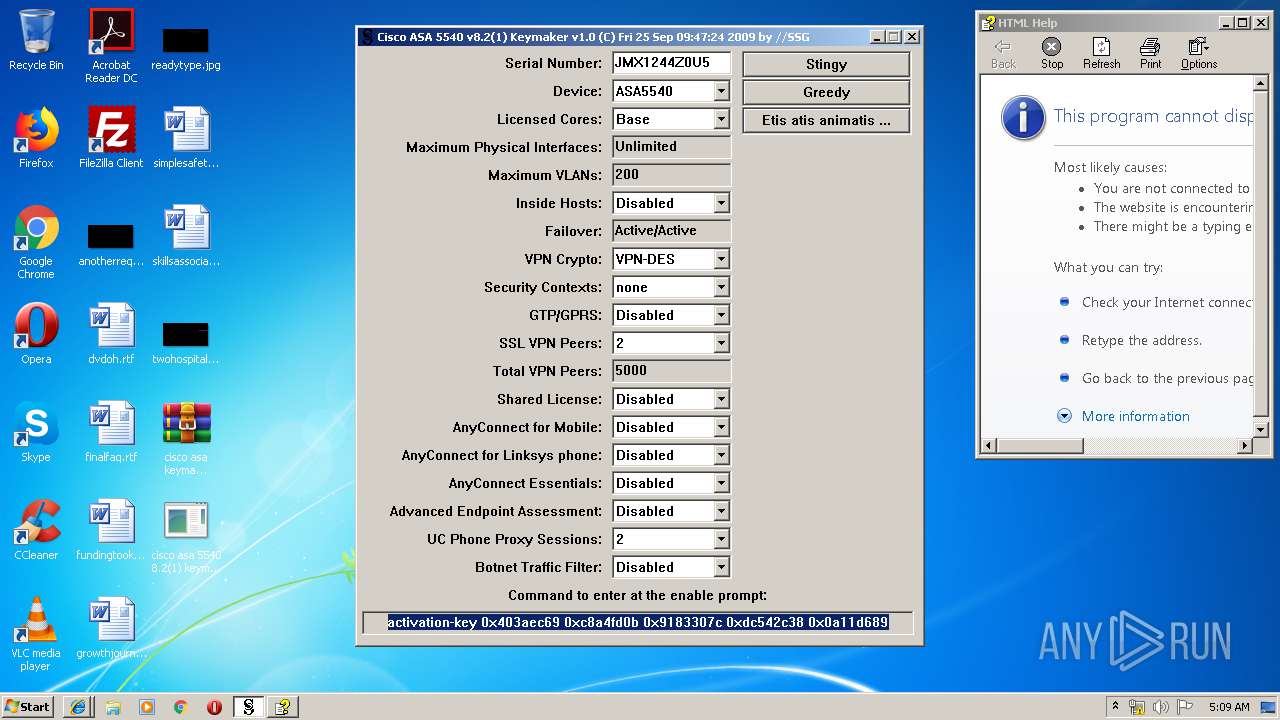
Task: Expand SSL VPN Peers dropdown
Action: coord(721,343)
